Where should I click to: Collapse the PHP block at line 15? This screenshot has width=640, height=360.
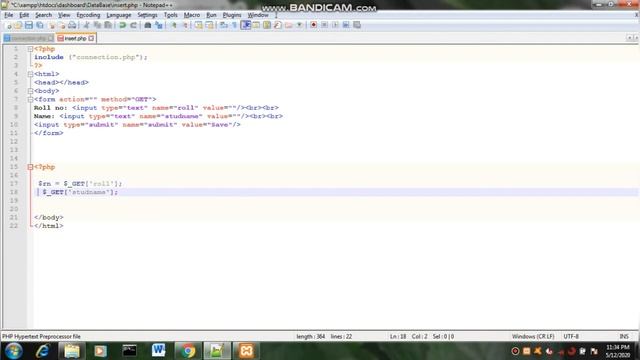(x=30, y=167)
